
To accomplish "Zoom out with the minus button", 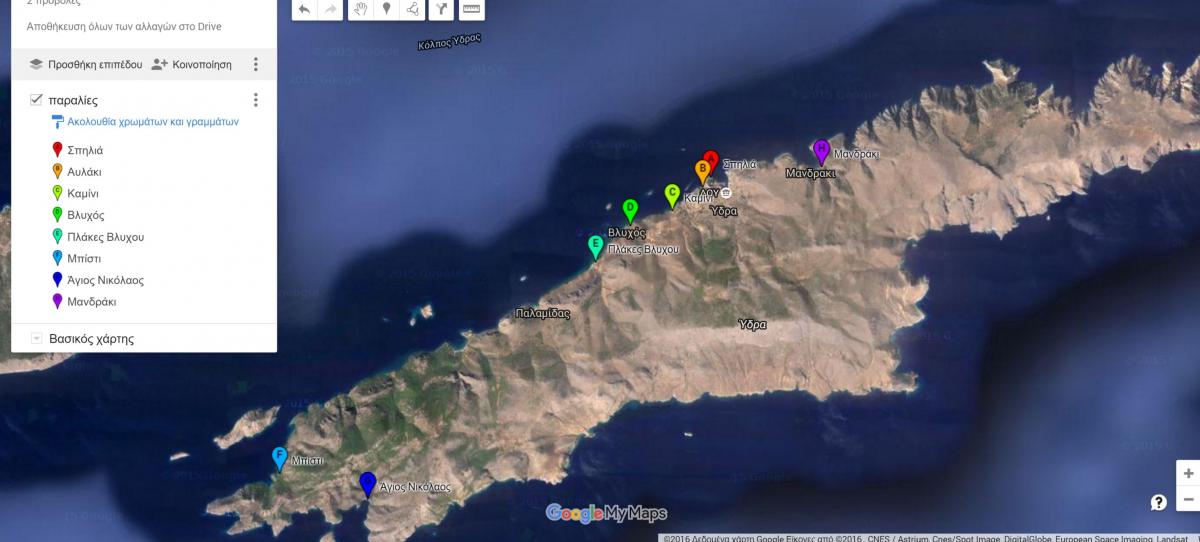I will point(1188,499).
